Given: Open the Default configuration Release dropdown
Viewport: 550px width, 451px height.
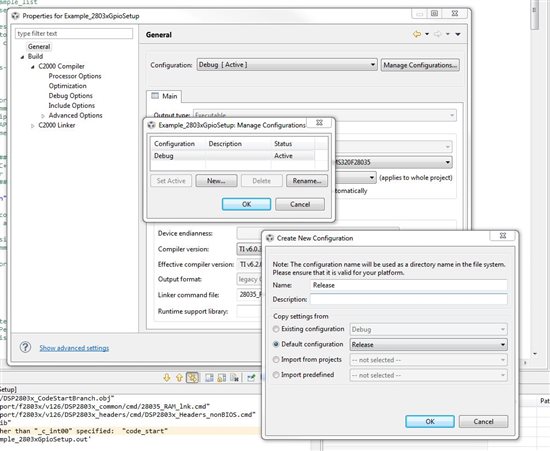Looking at the screenshot, I should 428,344.
